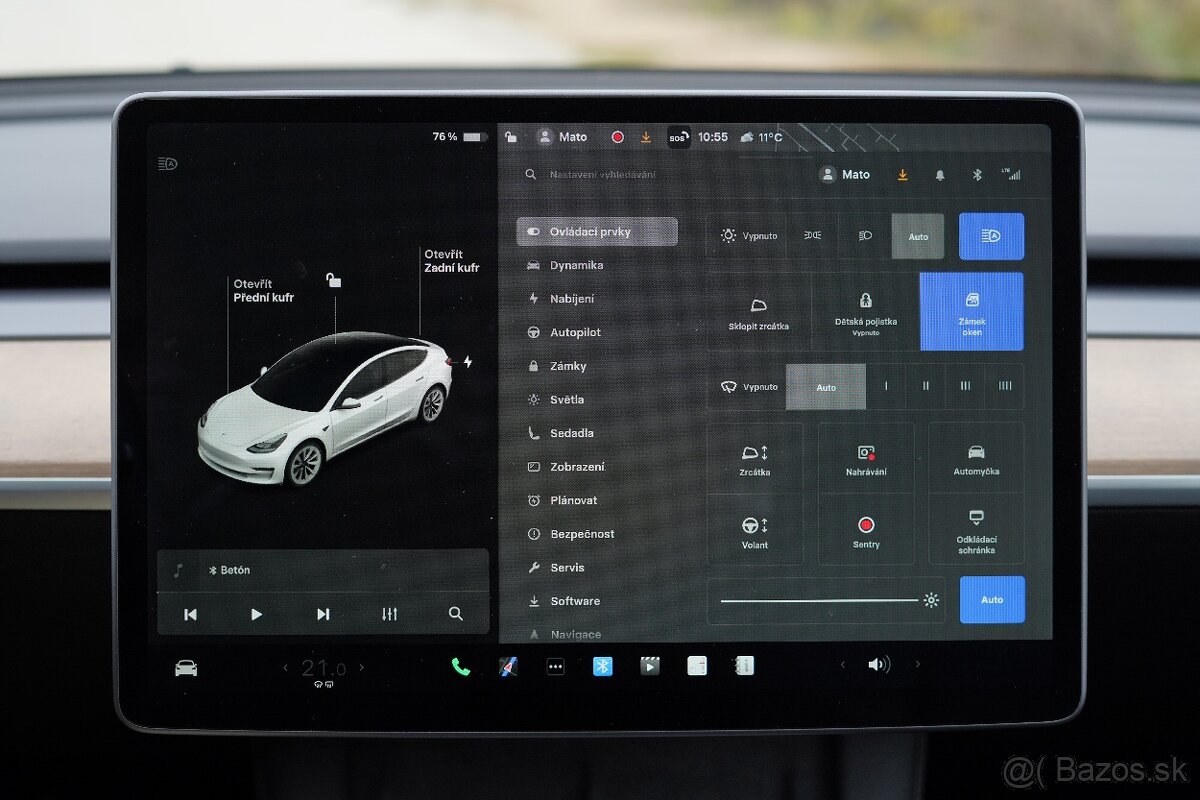1200x800 pixels.
Task: Tap the chevron right of the volume icon
Action: [x=916, y=664]
